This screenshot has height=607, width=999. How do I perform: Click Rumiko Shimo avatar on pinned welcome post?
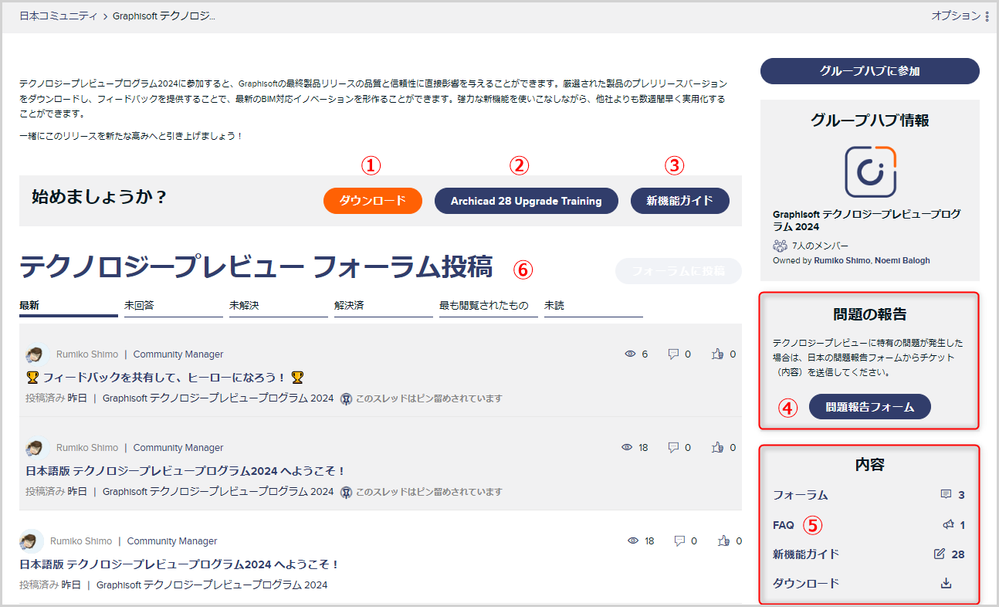coord(34,448)
